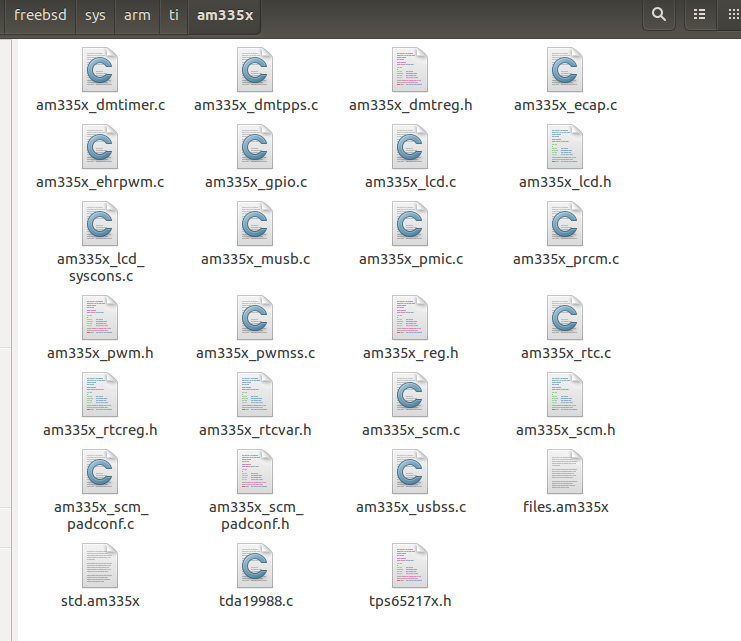Select the std.am335x text file icon
The width and height of the screenshot is (741, 641).
(100, 566)
